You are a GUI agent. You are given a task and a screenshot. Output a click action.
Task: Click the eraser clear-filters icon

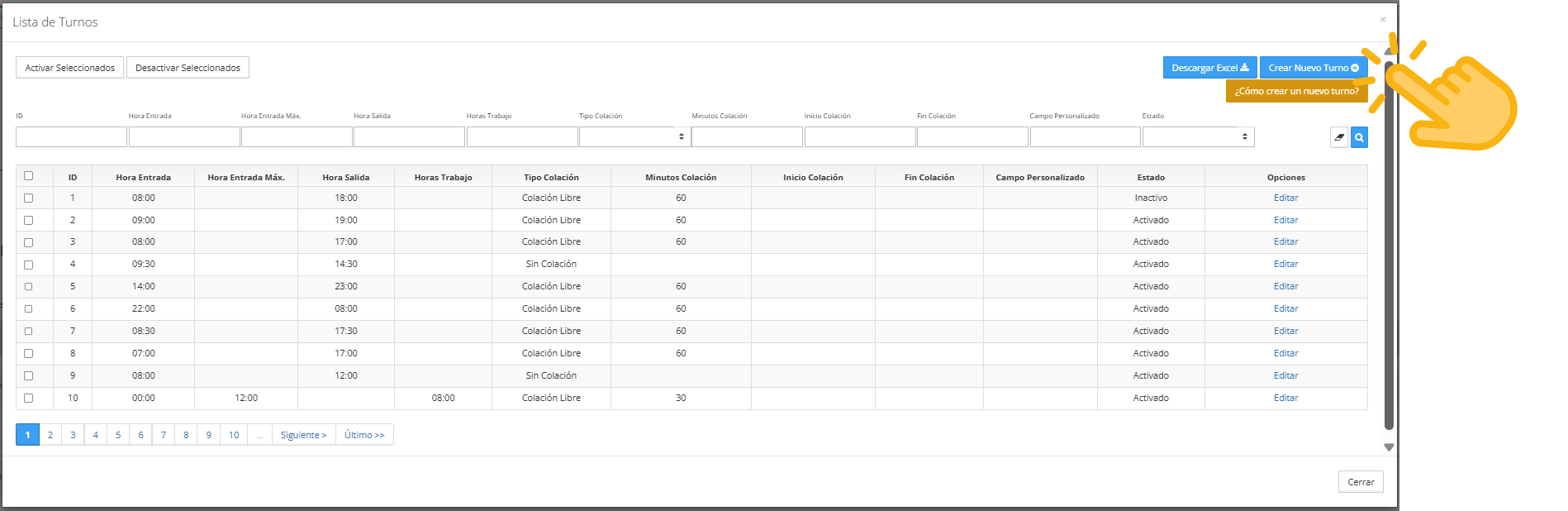point(1339,137)
